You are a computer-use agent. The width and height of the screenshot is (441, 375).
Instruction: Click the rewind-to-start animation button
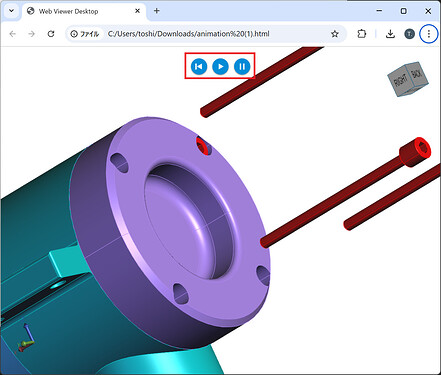click(199, 66)
